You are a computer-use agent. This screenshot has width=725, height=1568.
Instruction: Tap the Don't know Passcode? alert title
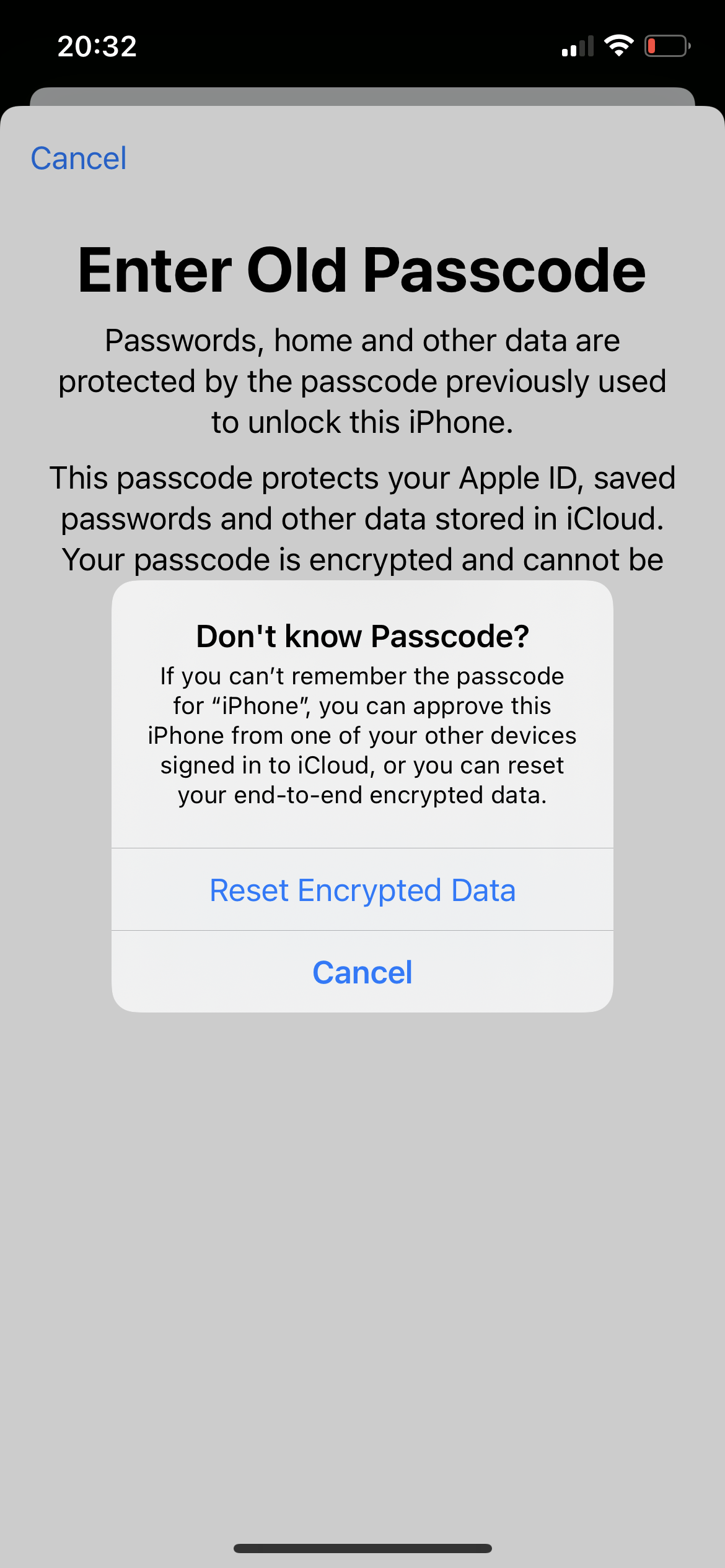(x=362, y=636)
